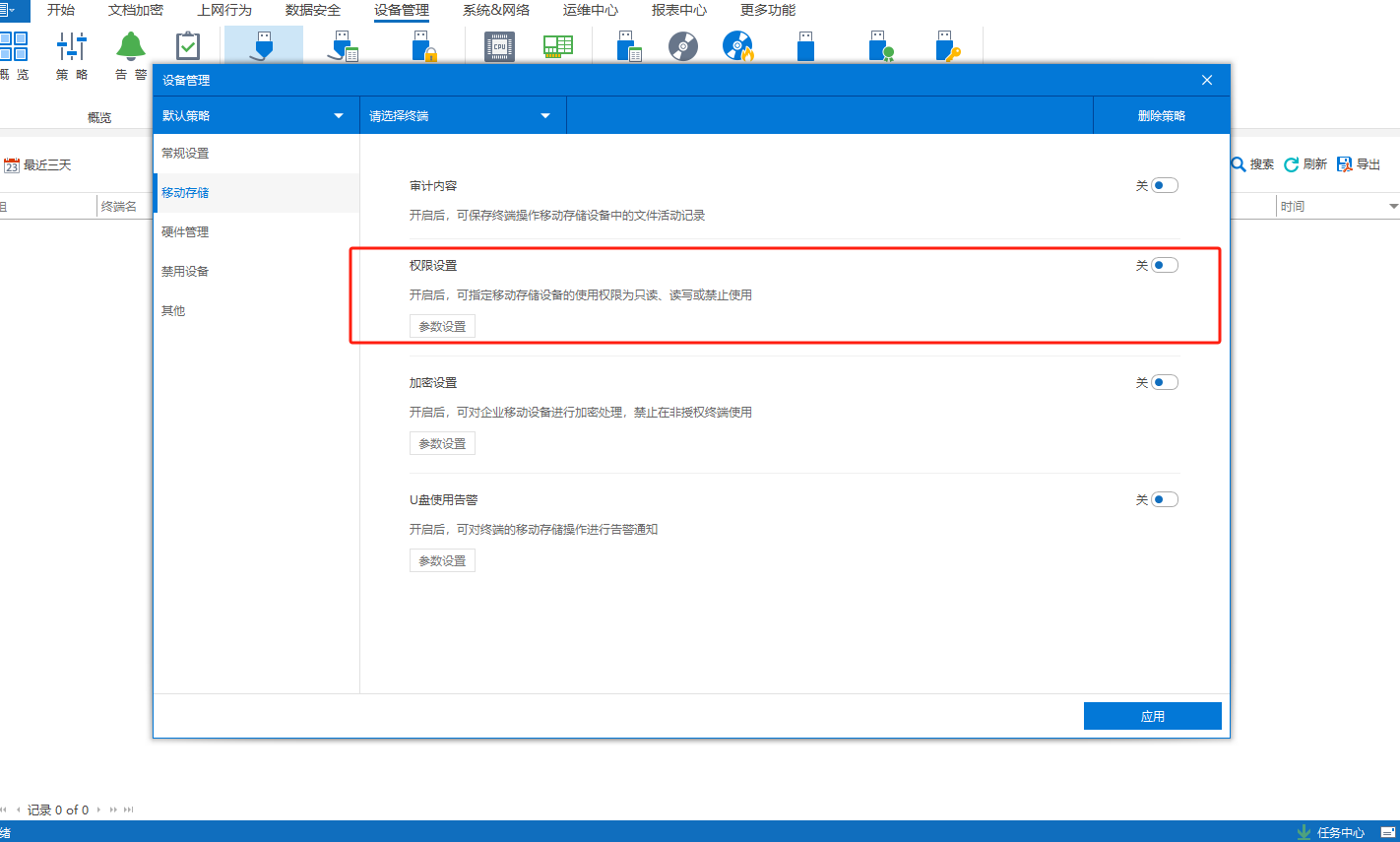Click the 导出 export icon

pyautogui.click(x=1345, y=164)
